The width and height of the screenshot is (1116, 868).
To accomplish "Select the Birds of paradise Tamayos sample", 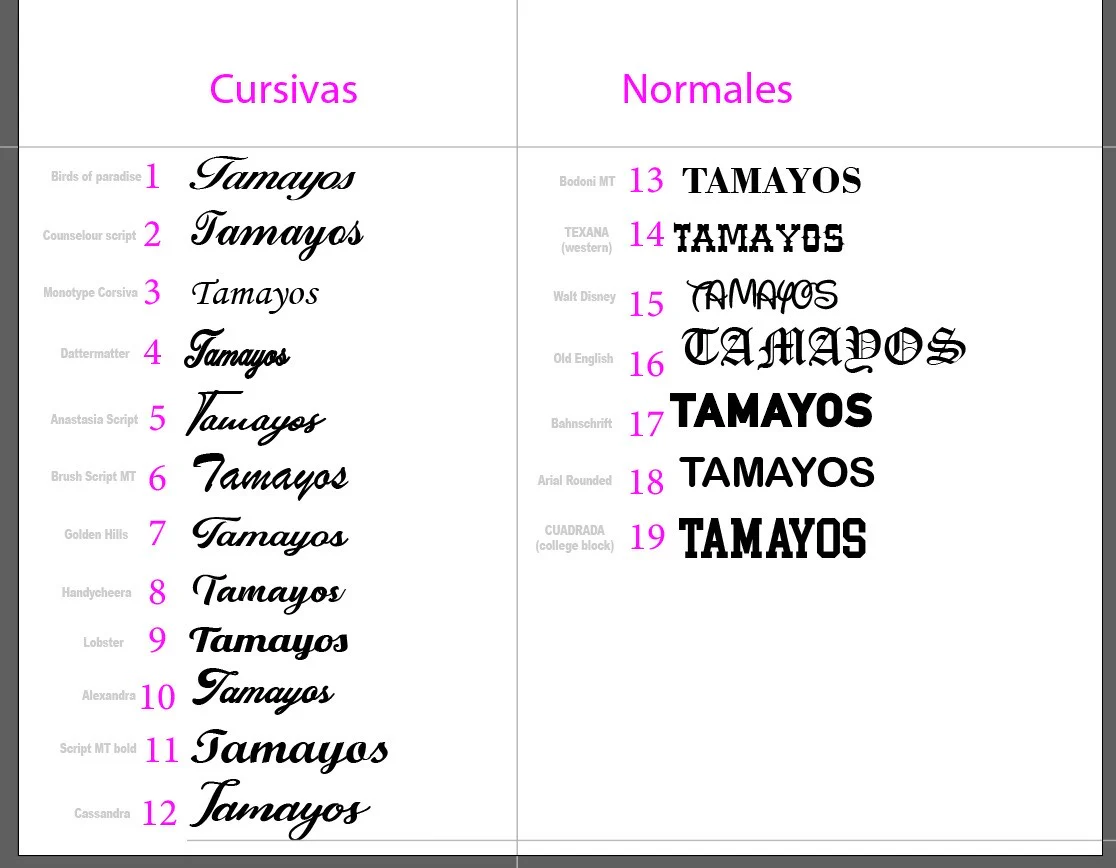I will click(x=272, y=177).
